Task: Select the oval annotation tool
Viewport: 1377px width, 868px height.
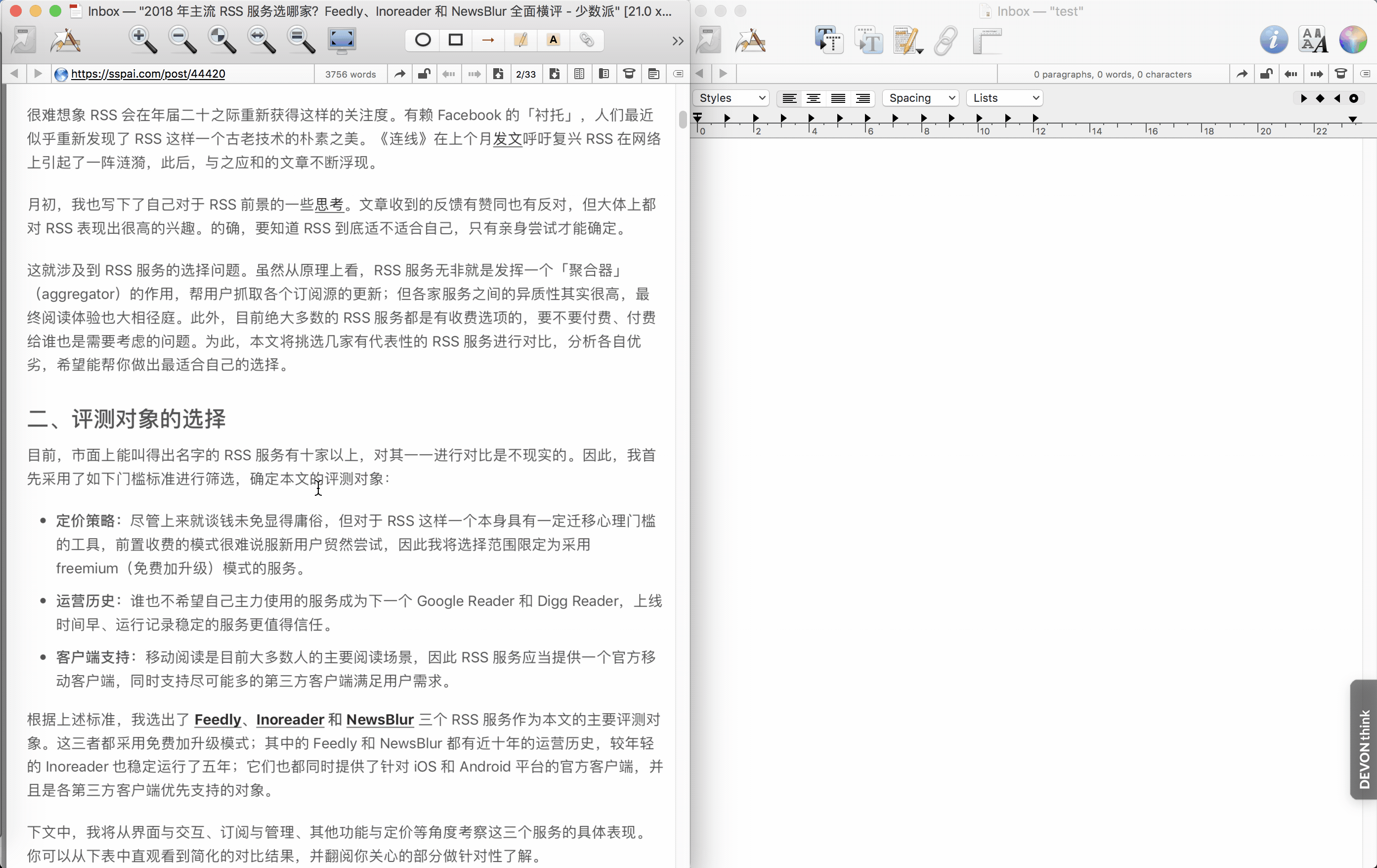Action: click(423, 40)
